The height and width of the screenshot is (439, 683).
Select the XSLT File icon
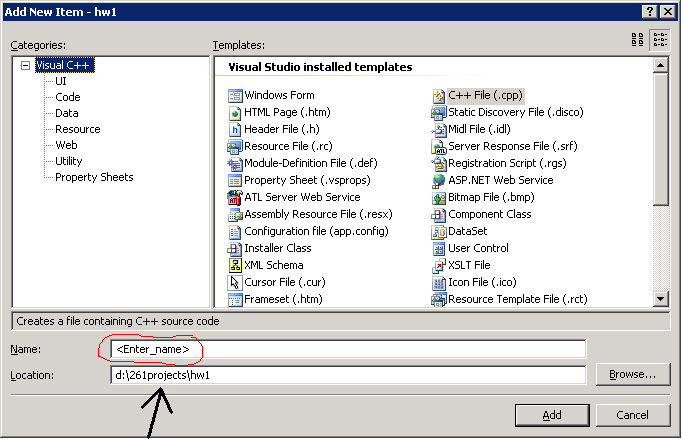point(439,265)
